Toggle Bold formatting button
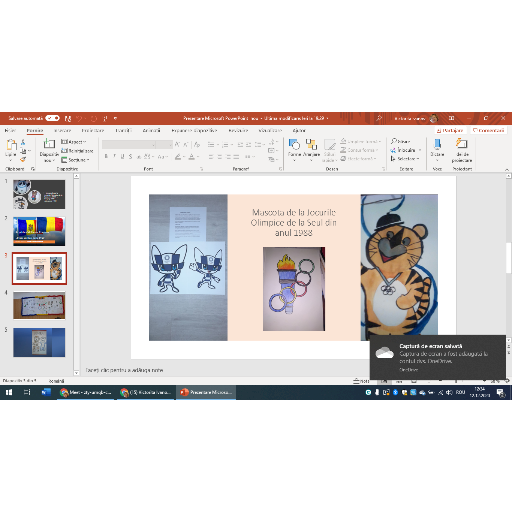The image size is (512, 512). pyautogui.click(x=106, y=156)
